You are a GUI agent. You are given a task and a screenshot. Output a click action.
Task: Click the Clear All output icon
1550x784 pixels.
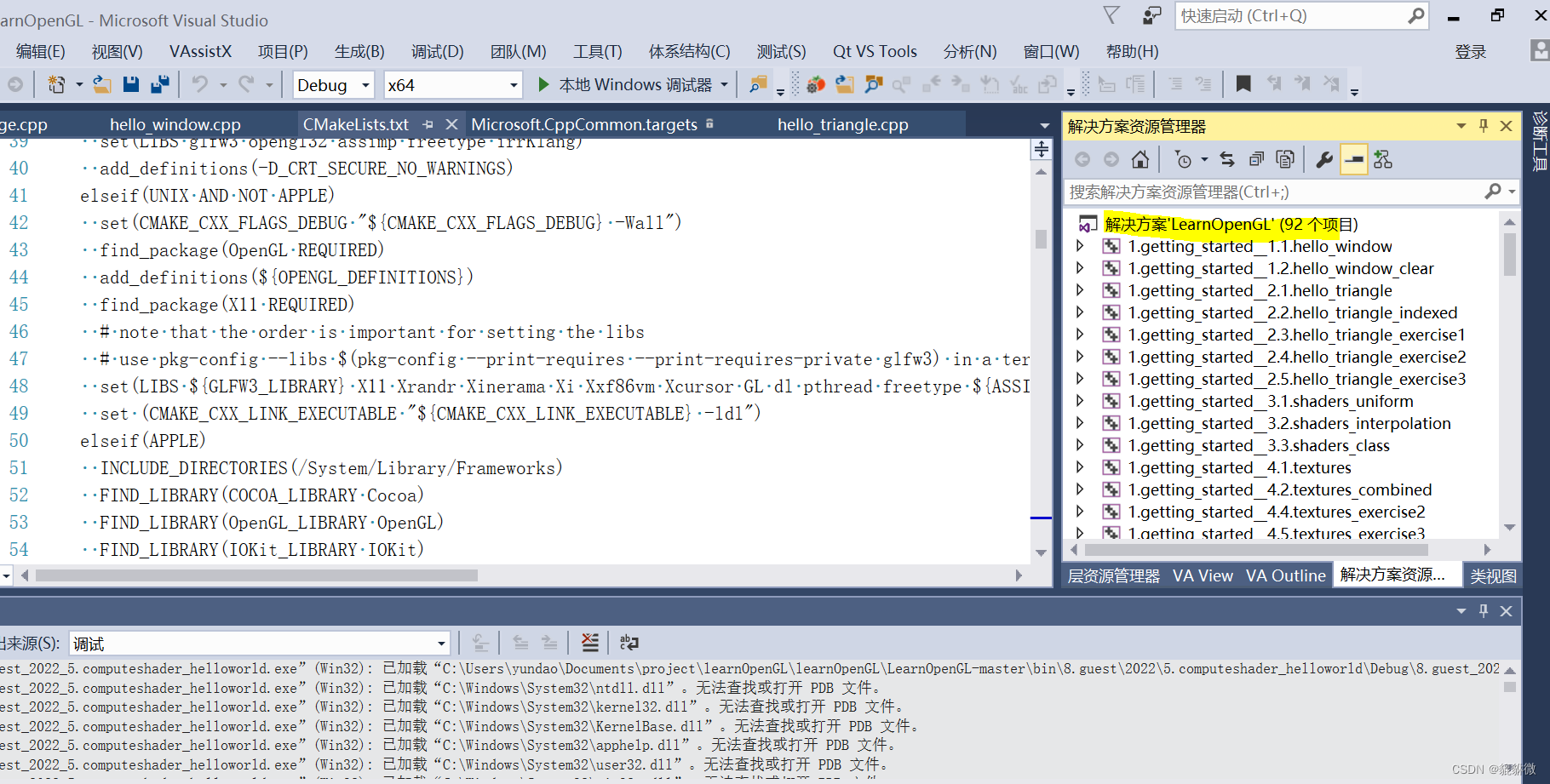coord(589,643)
